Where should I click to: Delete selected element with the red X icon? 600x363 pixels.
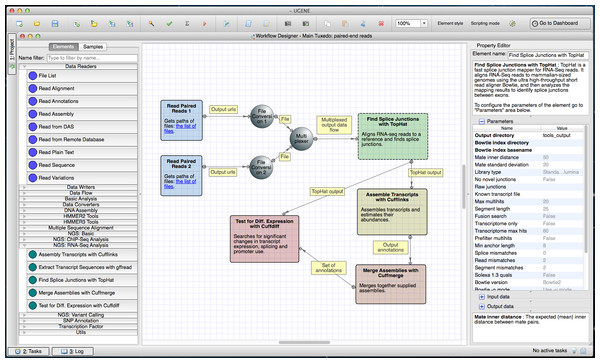click(381, 24)
